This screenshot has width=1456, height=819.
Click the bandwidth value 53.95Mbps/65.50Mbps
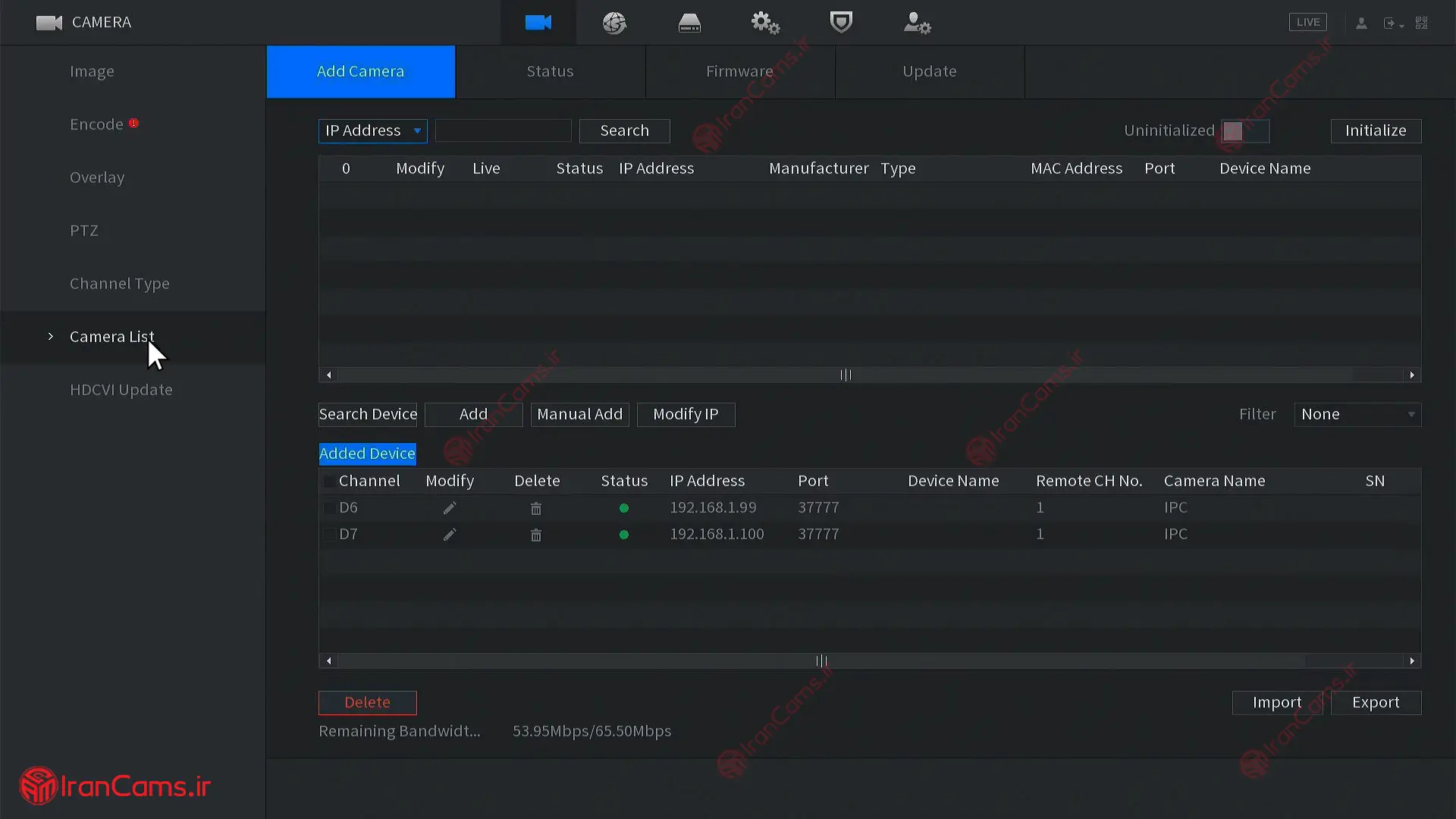pyautogui.click(x=592, y=731)
